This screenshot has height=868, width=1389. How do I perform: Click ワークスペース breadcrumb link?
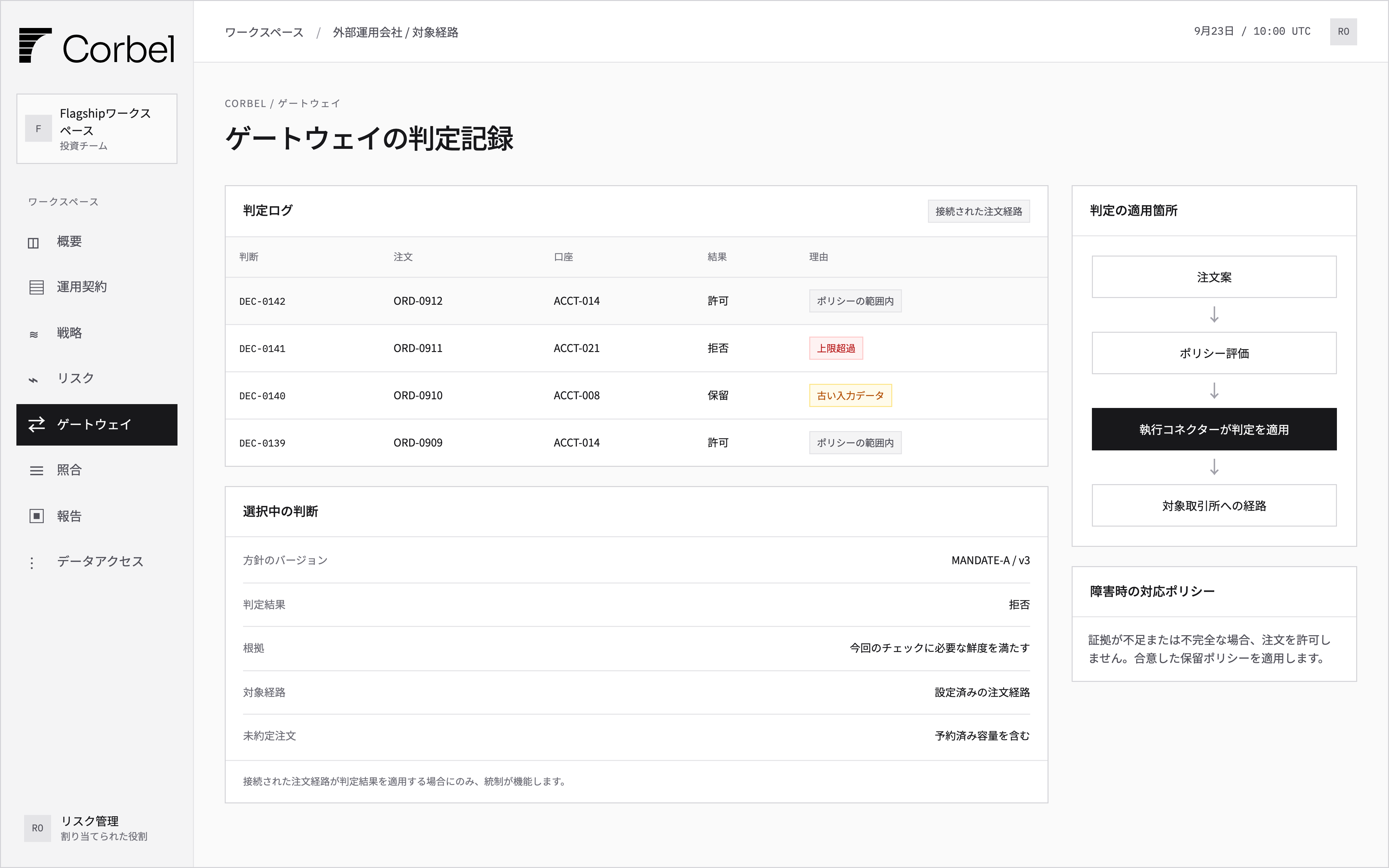[x=264, y=32]
